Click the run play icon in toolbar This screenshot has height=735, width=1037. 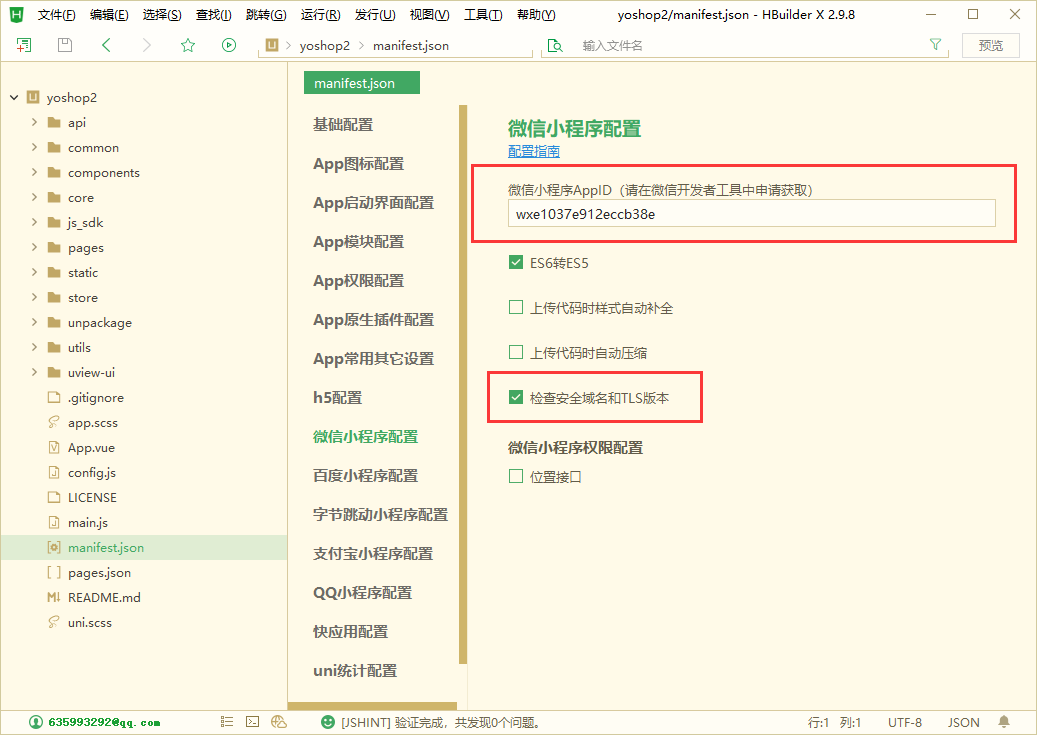click(x=229, y=45)
